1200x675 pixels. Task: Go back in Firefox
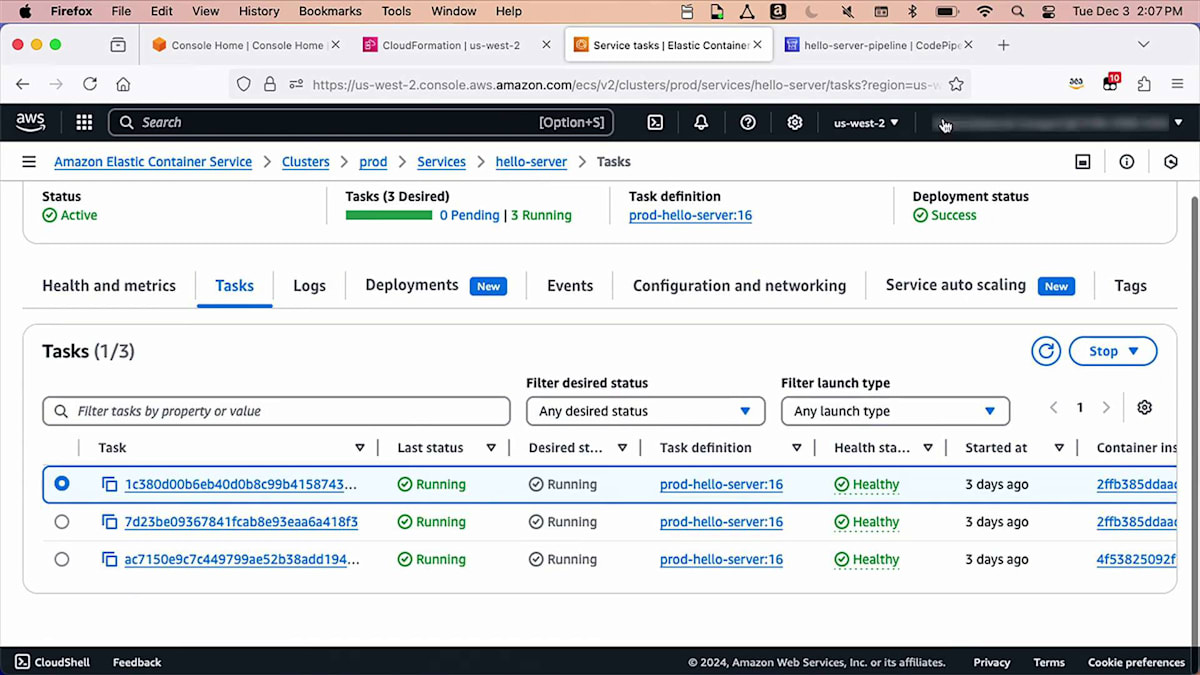click(22, 84)
